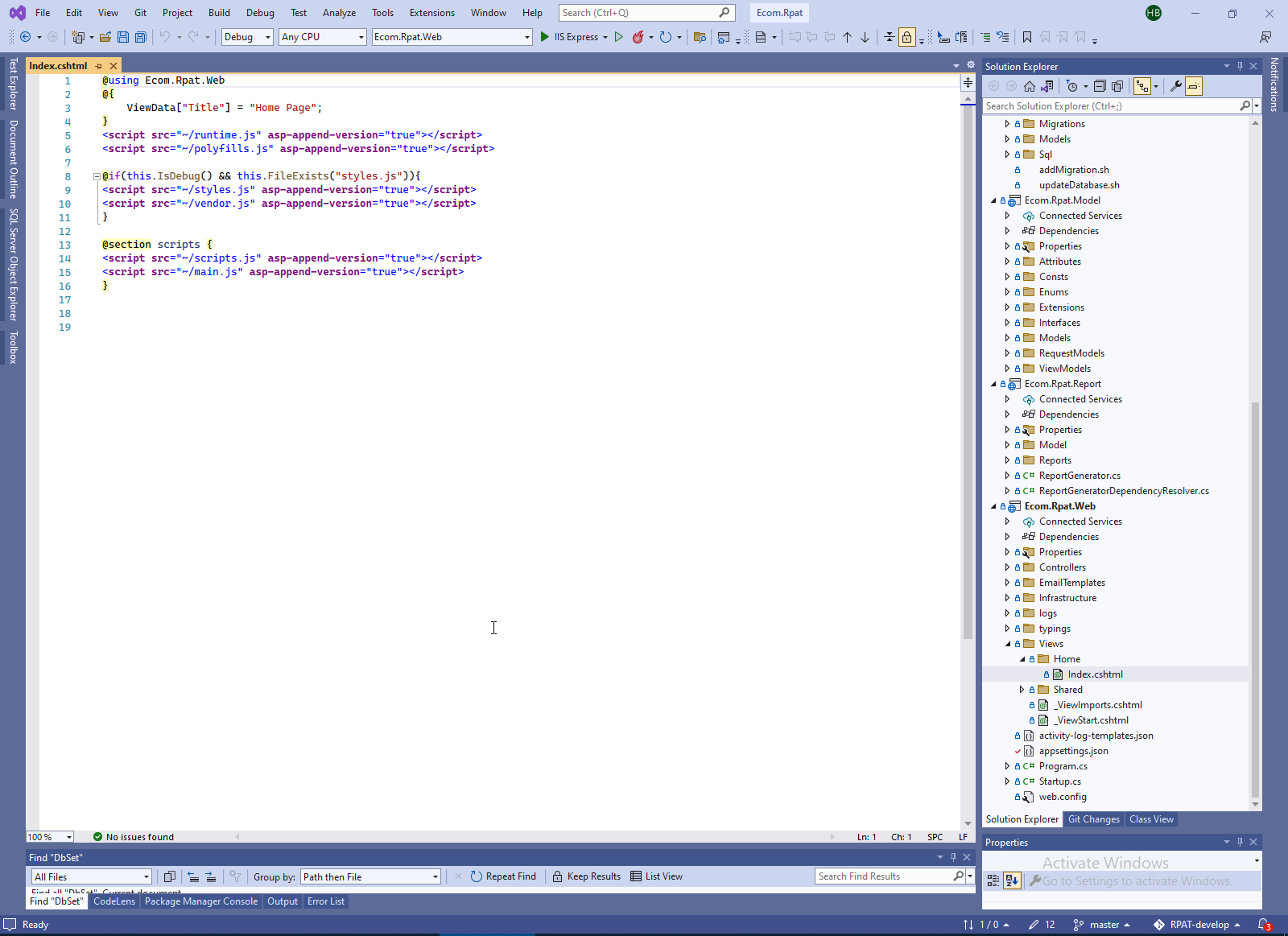Screen dimensions: 1288x936
Task: Switch to the Git Changes tab
Action: coord(1093,819)
